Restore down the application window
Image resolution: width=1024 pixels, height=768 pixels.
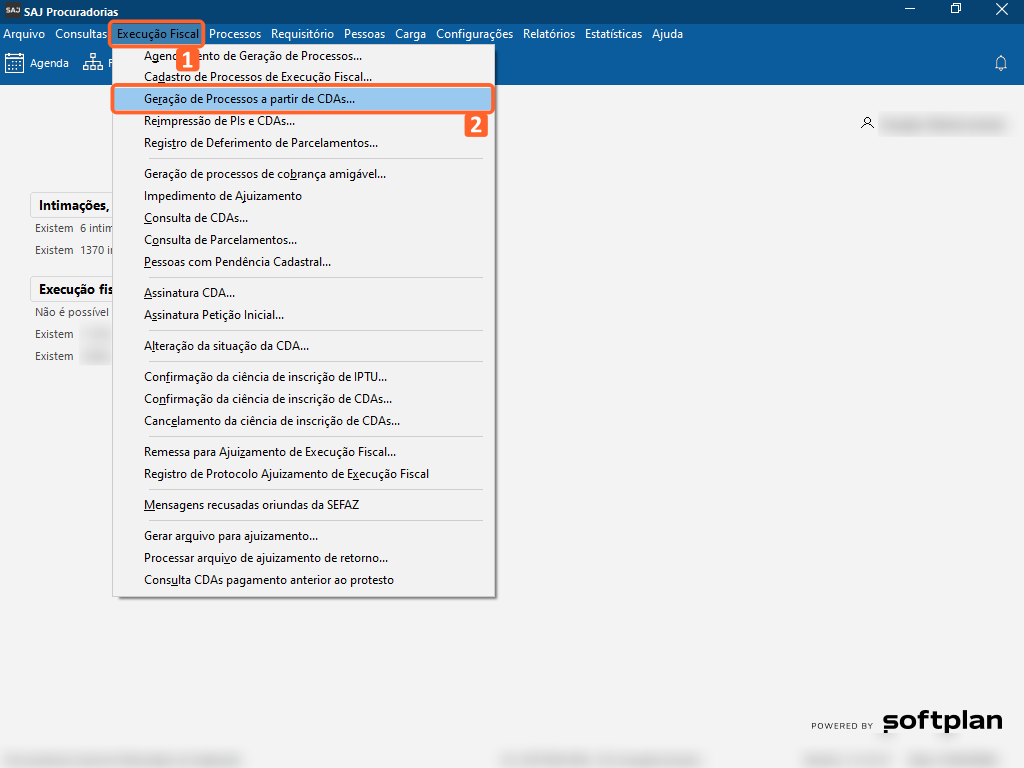tap(956, 10)
